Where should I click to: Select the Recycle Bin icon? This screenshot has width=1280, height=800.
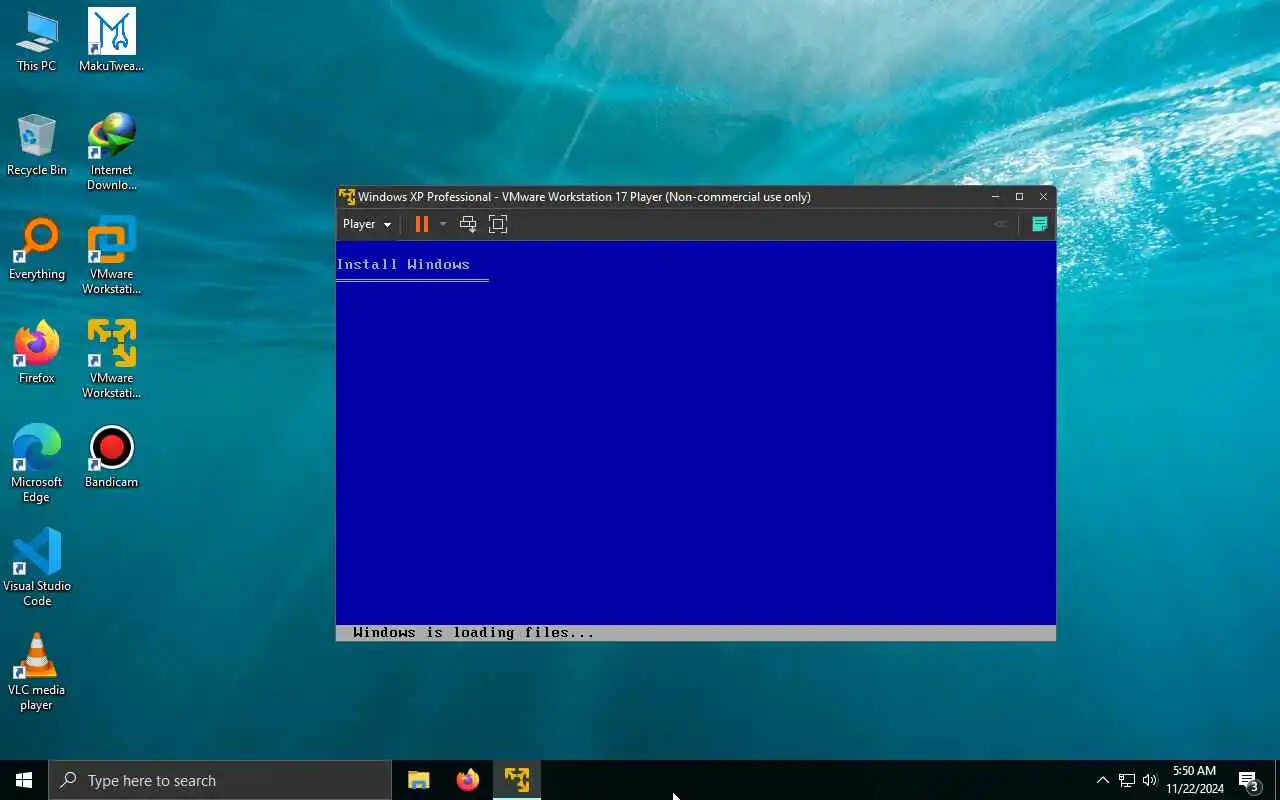click(x=37, y=146)
